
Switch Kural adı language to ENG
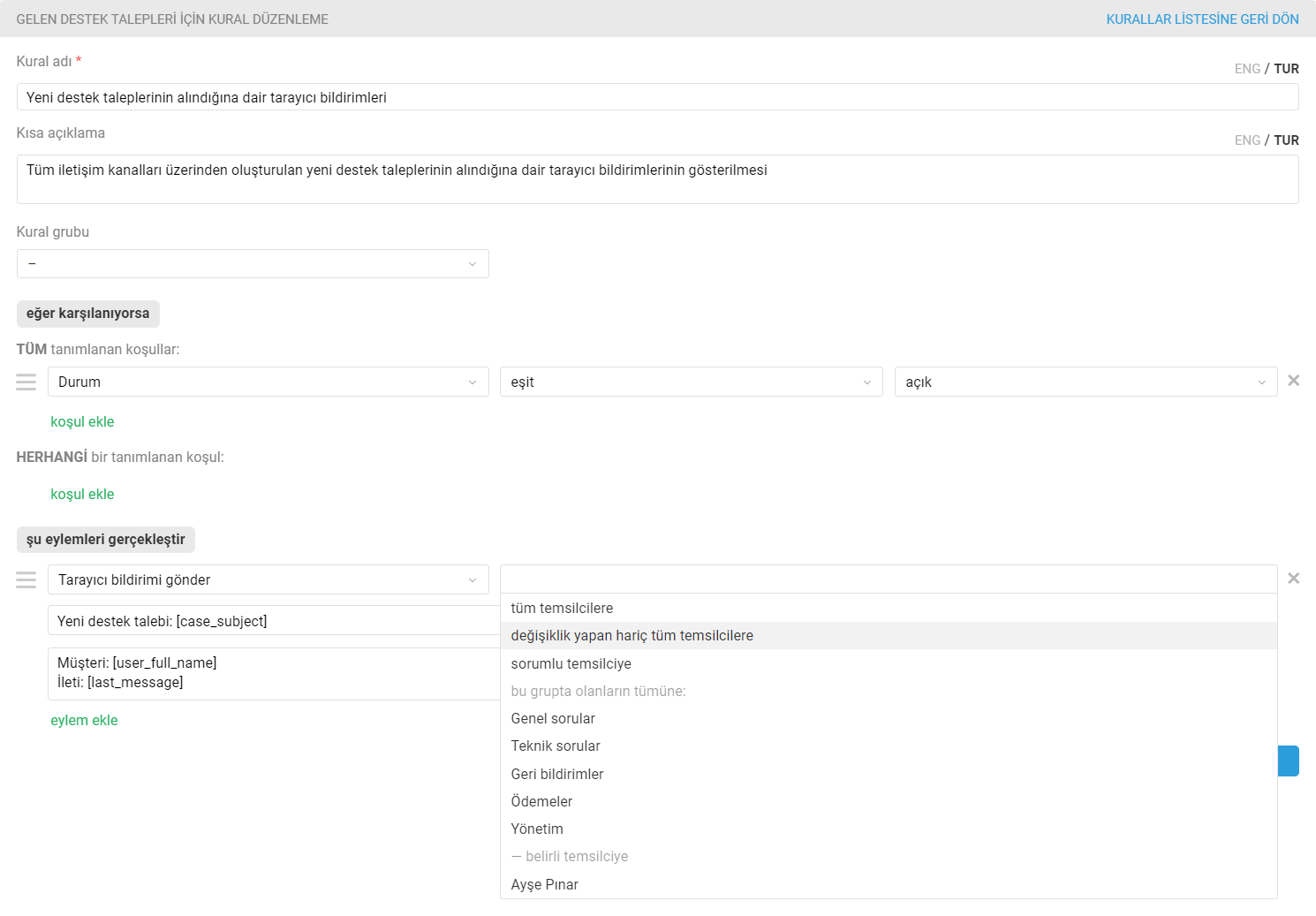[x=1247, y=68]
